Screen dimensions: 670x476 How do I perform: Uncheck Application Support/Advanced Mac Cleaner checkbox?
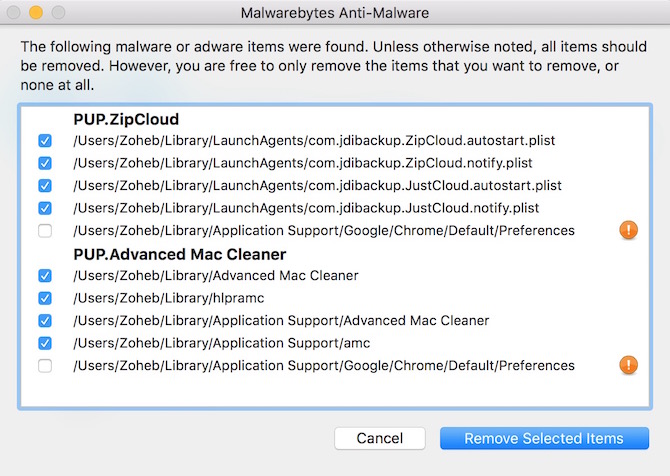click(x=45, y=321)
